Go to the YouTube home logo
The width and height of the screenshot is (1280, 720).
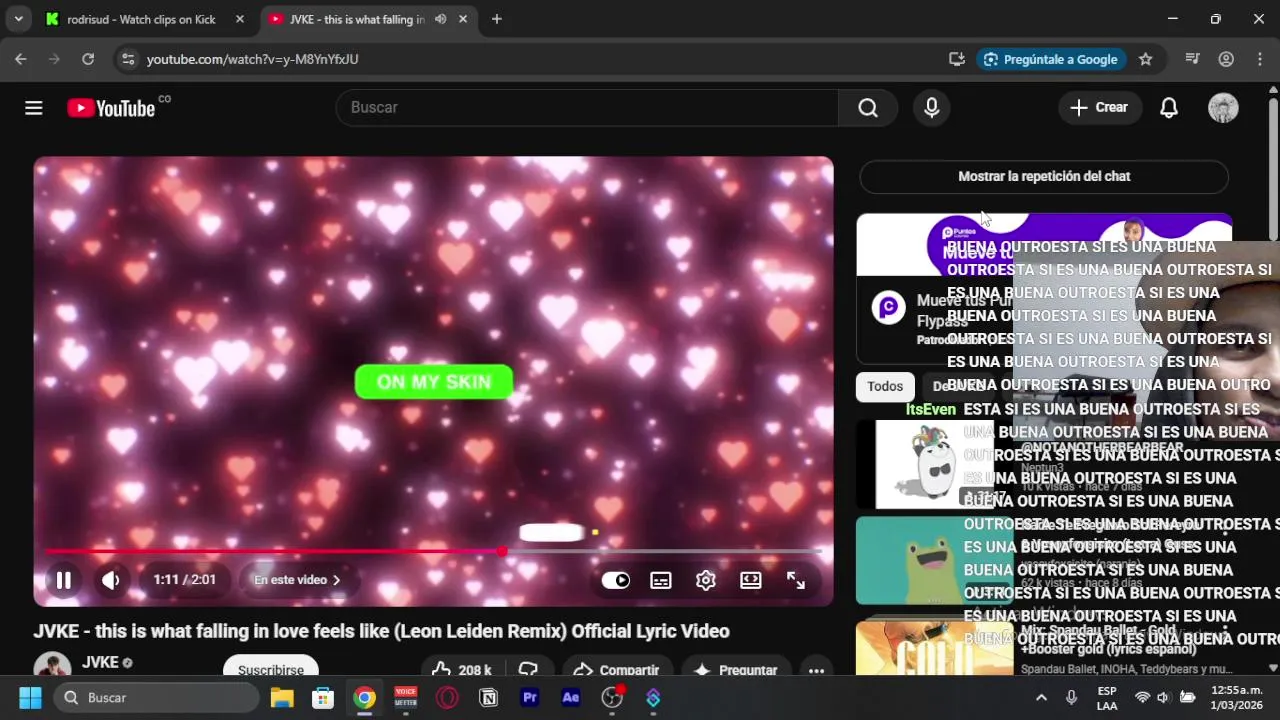[111, 108]
